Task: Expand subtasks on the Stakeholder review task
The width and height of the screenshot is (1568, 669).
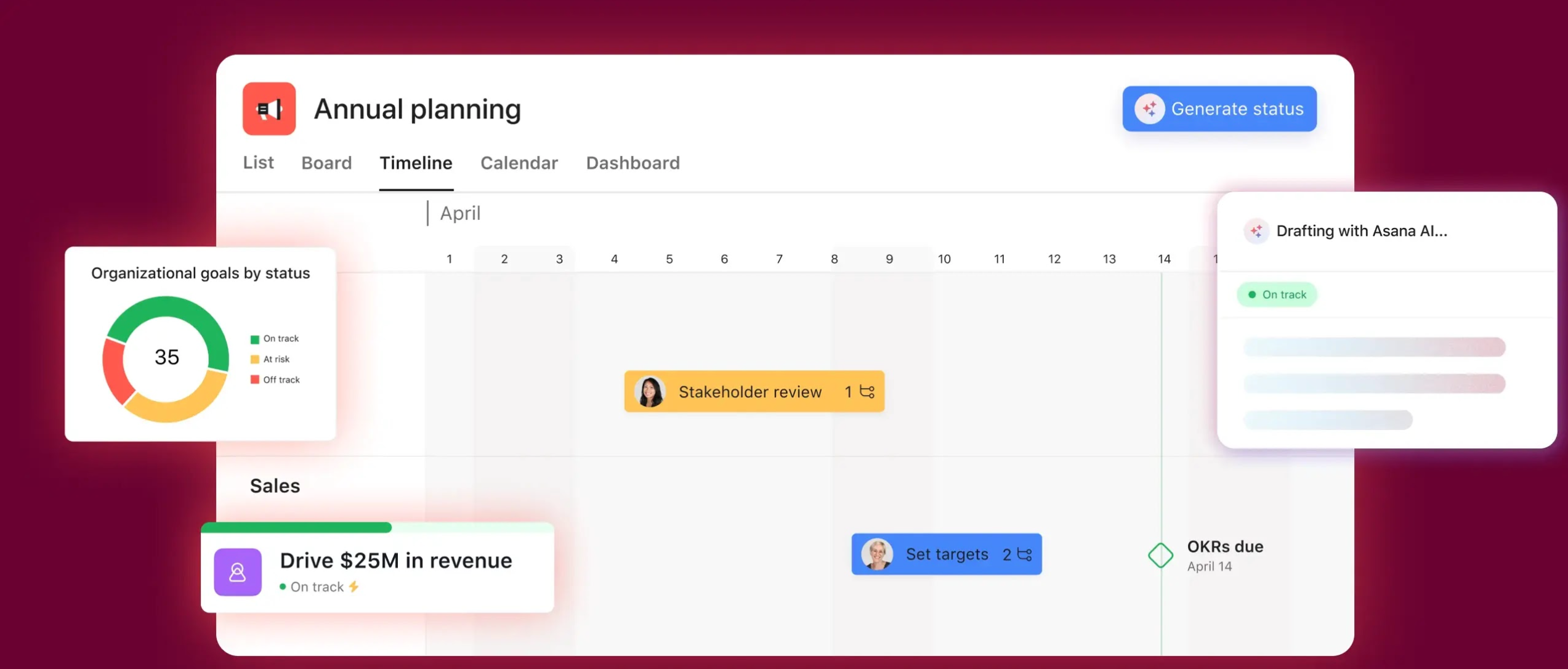Action: [x=867, y=391]
